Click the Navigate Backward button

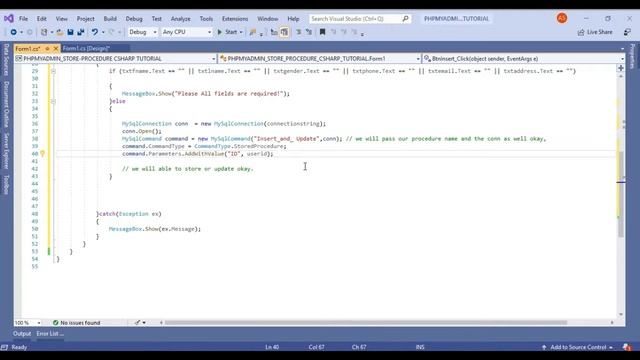coord(13,32)
